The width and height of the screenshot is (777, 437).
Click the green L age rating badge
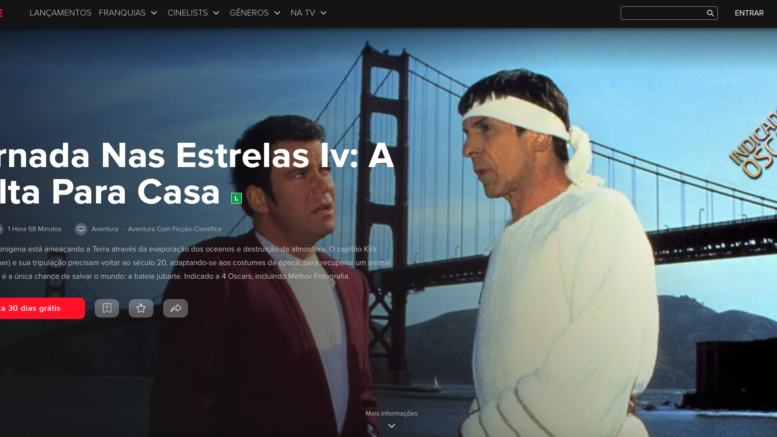coord(236,198)
